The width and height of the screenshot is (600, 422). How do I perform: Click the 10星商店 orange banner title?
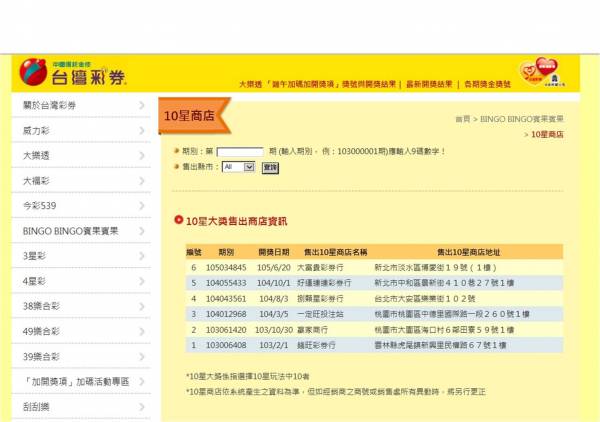click(x=189, y=116)
